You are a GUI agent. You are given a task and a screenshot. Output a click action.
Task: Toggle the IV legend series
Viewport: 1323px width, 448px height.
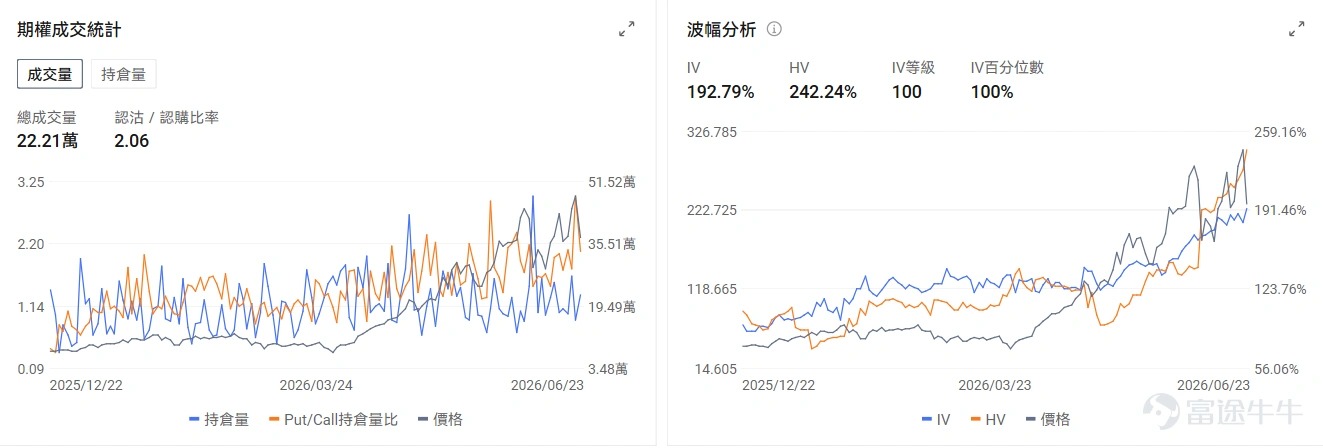tap(935, 420)
